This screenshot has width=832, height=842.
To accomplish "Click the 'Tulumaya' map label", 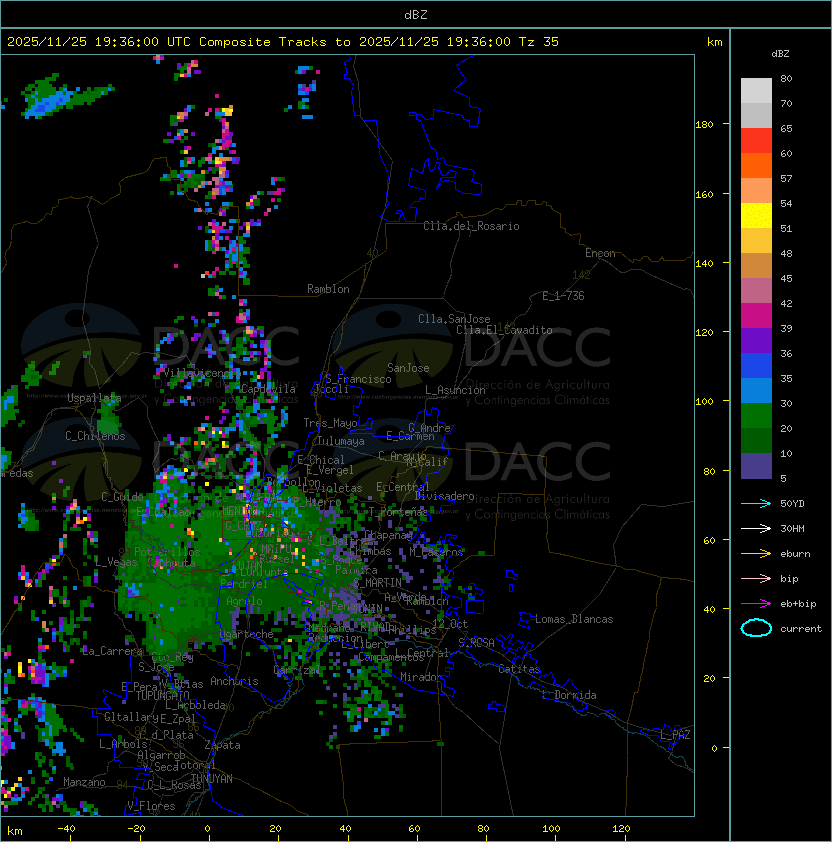I will pyautogui.click(x=341, y=441).
